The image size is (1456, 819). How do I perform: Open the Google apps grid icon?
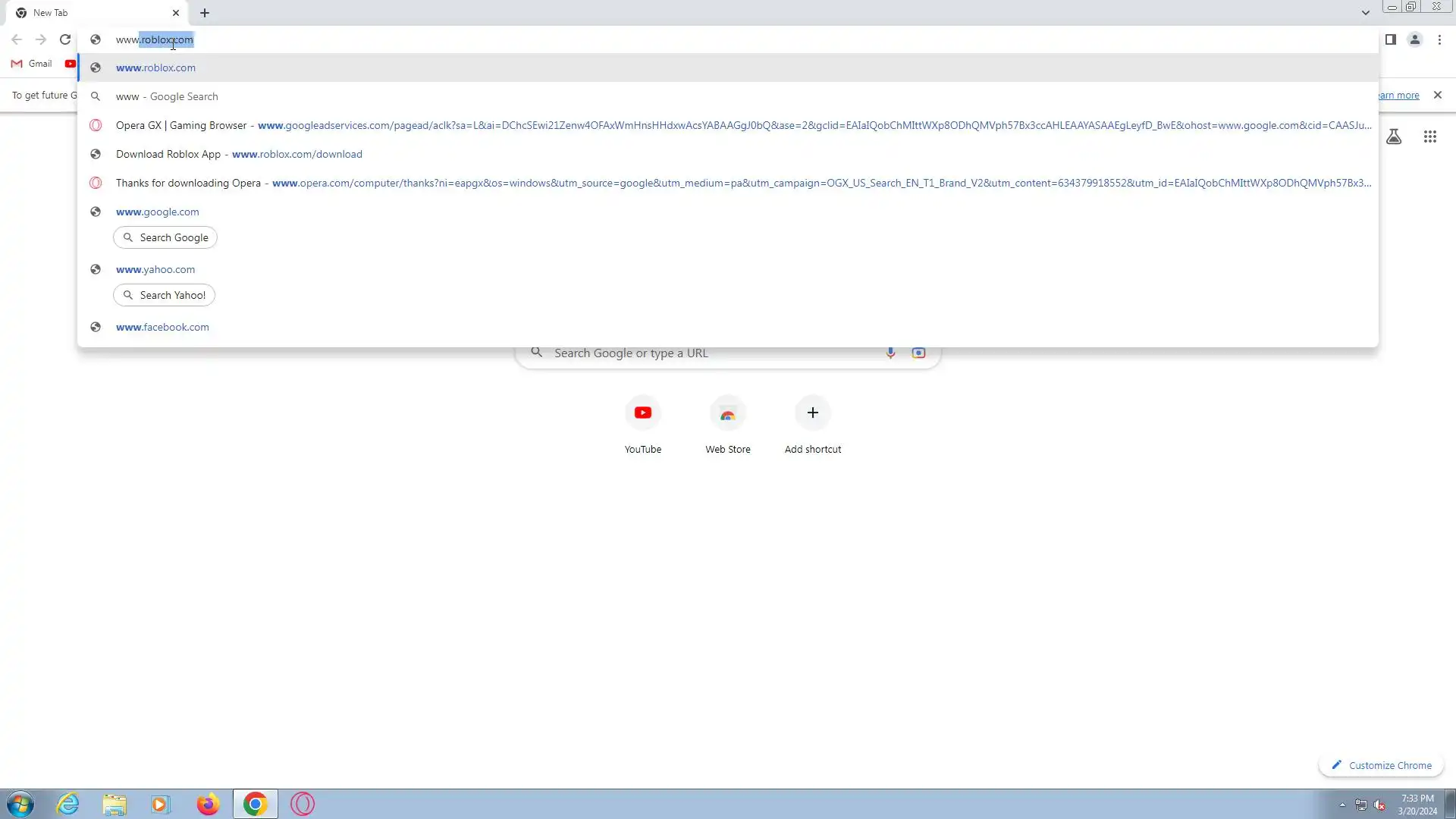(1429, 136)
